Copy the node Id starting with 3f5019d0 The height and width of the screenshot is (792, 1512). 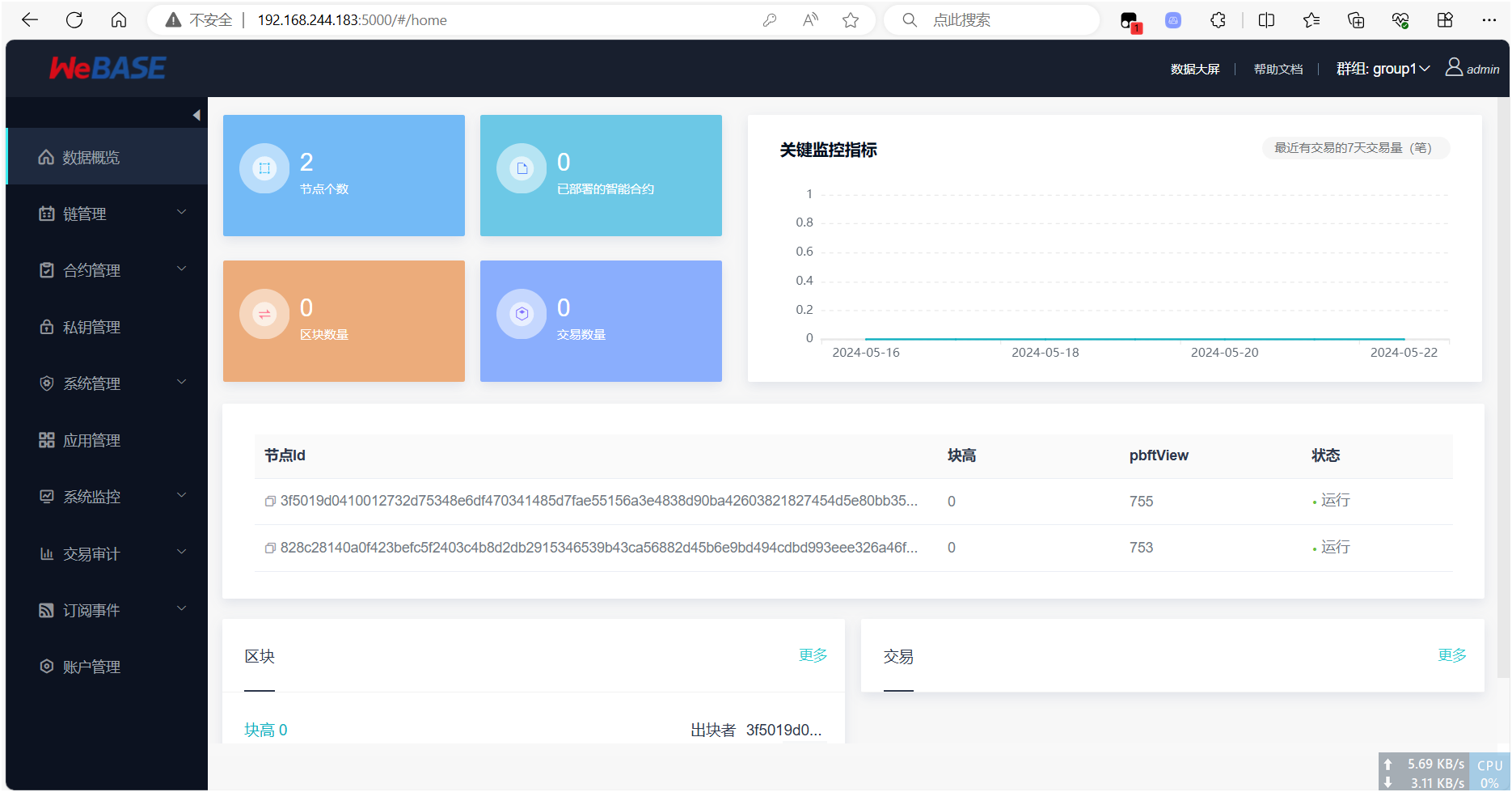[270, 501]
